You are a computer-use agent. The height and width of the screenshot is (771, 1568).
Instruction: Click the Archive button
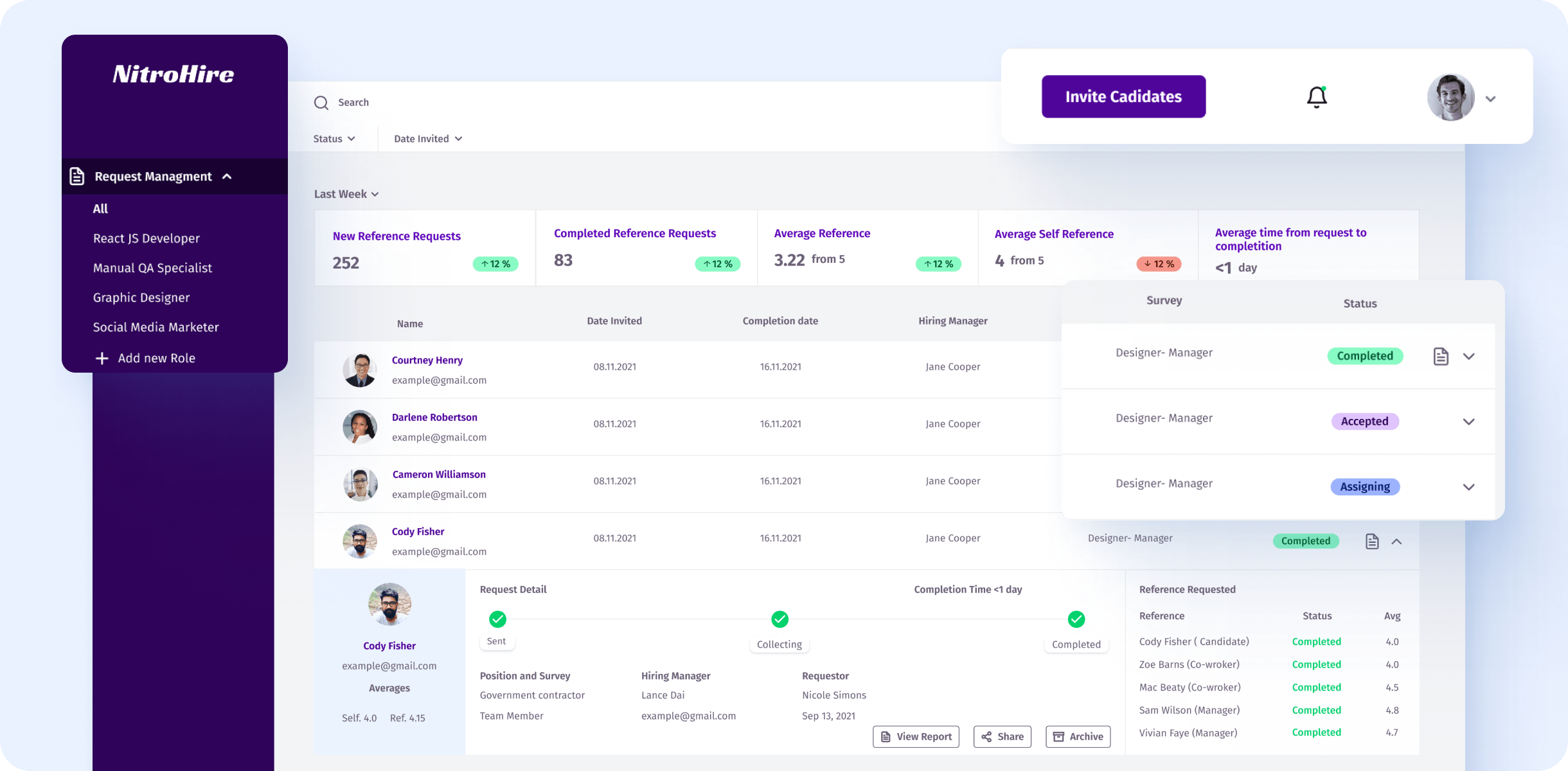point(1078,737)
